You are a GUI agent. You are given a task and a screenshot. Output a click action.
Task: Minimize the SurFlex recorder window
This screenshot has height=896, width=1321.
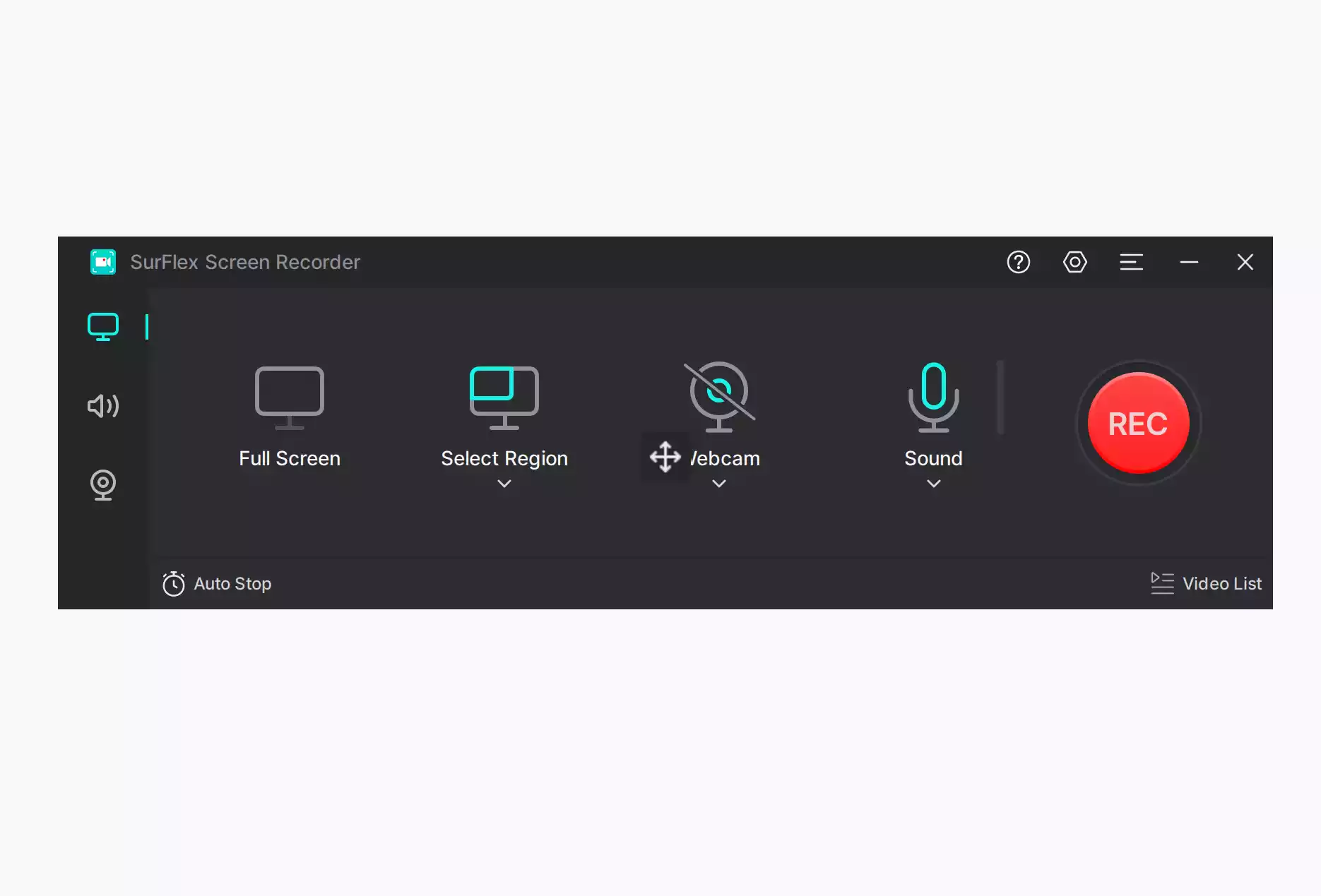[x=1189, y=262]
